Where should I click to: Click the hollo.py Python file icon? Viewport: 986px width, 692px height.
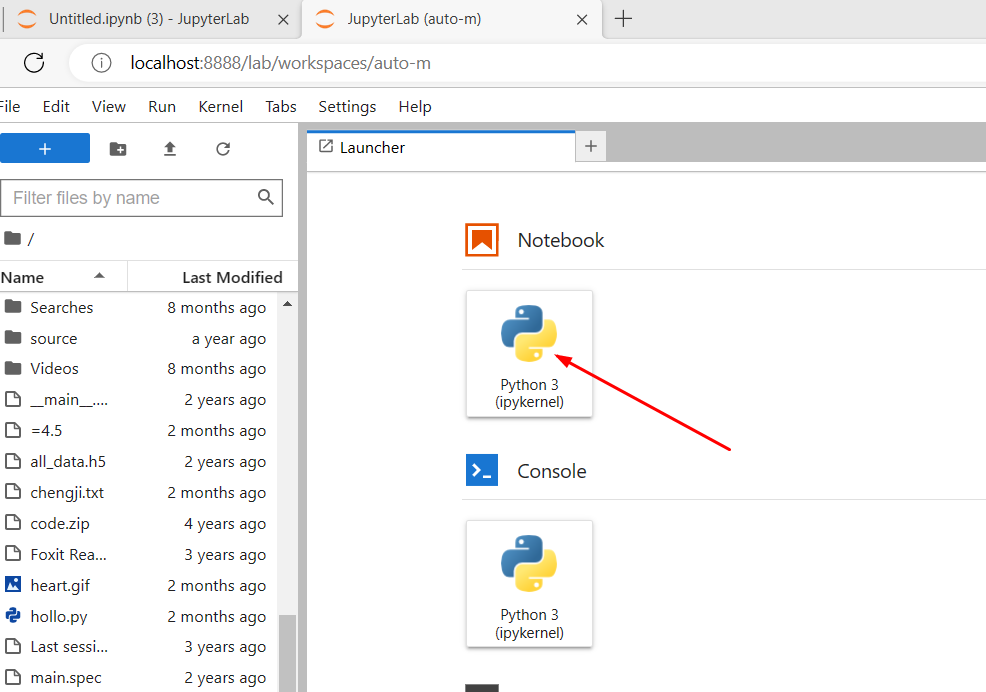click(x=13, y=615)
